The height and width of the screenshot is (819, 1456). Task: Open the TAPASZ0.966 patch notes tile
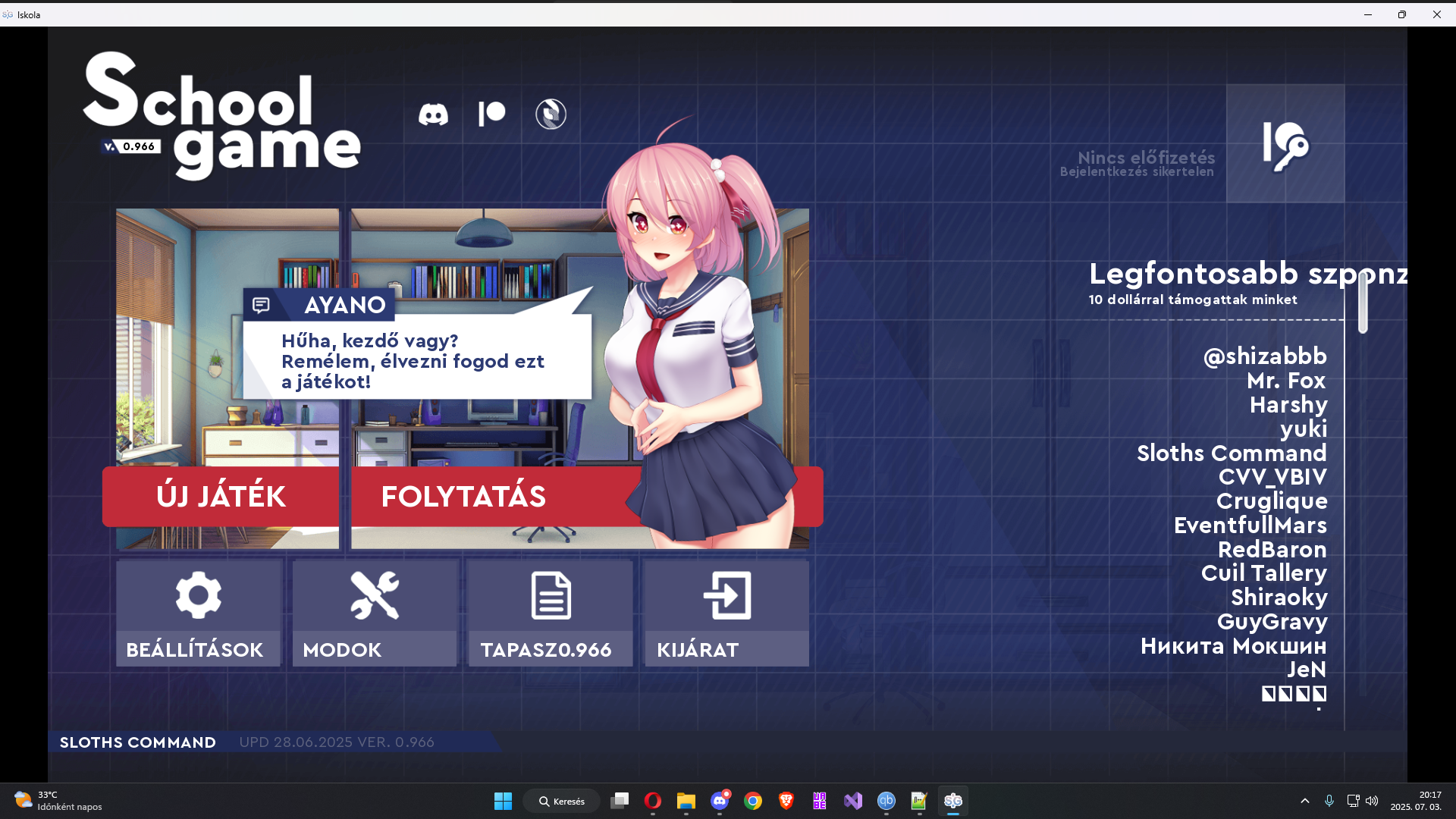tap(551, 613)
